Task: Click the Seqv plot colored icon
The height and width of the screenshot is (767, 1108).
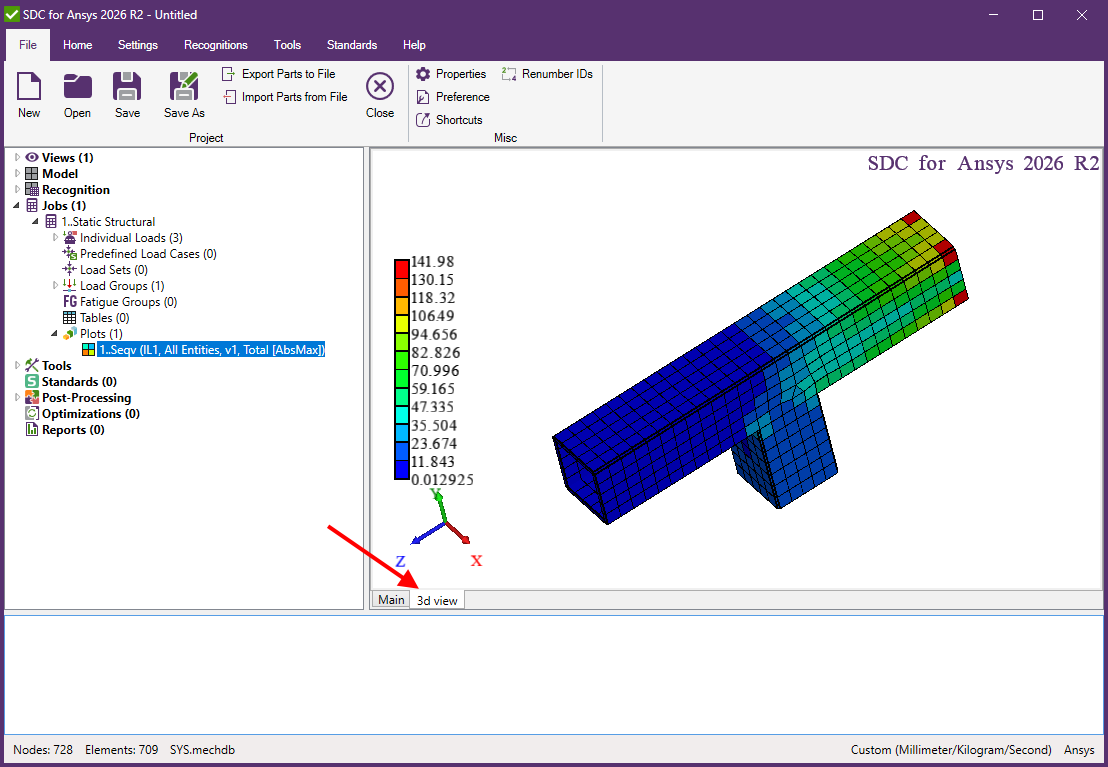Action: (x=88, y=350)
